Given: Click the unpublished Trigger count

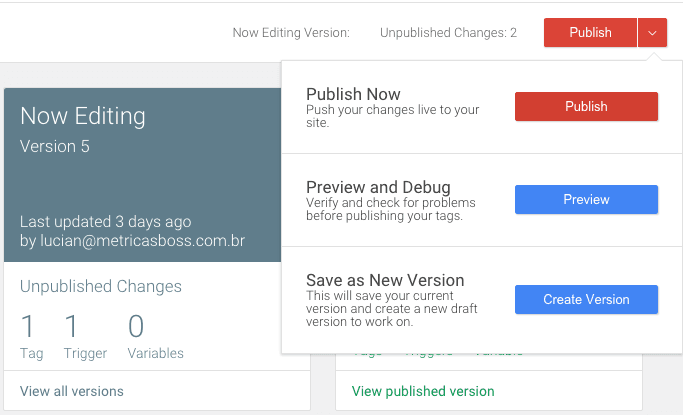Looking at the screenshot, I should [x=72, y=327].
